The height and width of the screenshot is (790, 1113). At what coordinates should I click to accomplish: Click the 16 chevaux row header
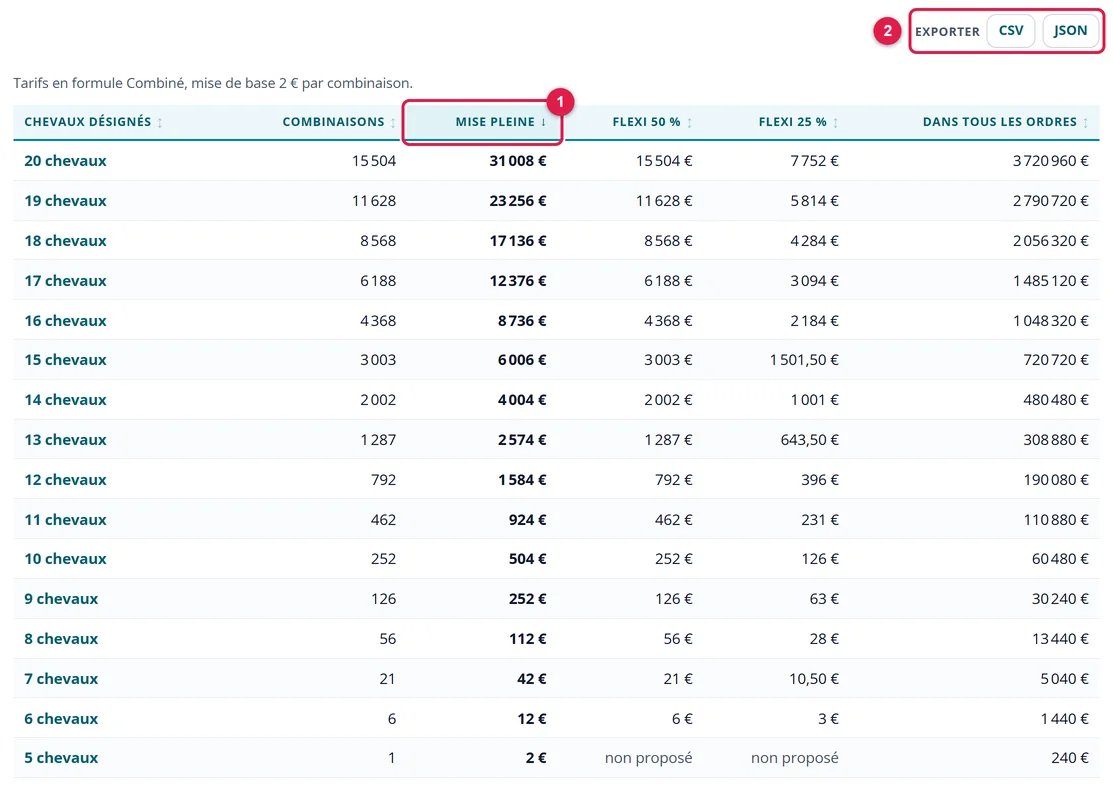pyautogui.click(x=65, y=321)
